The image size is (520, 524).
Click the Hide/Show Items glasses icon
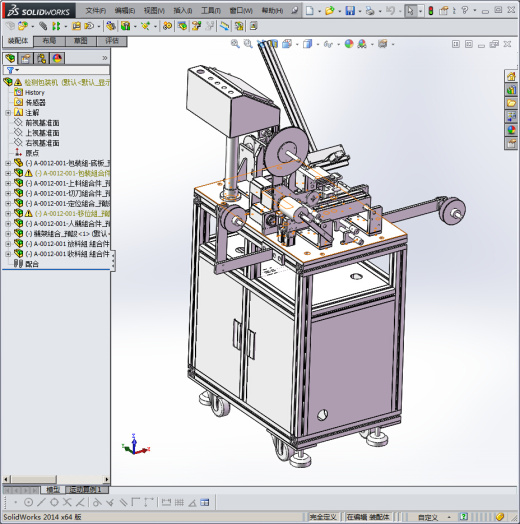[x=328, y=44]
